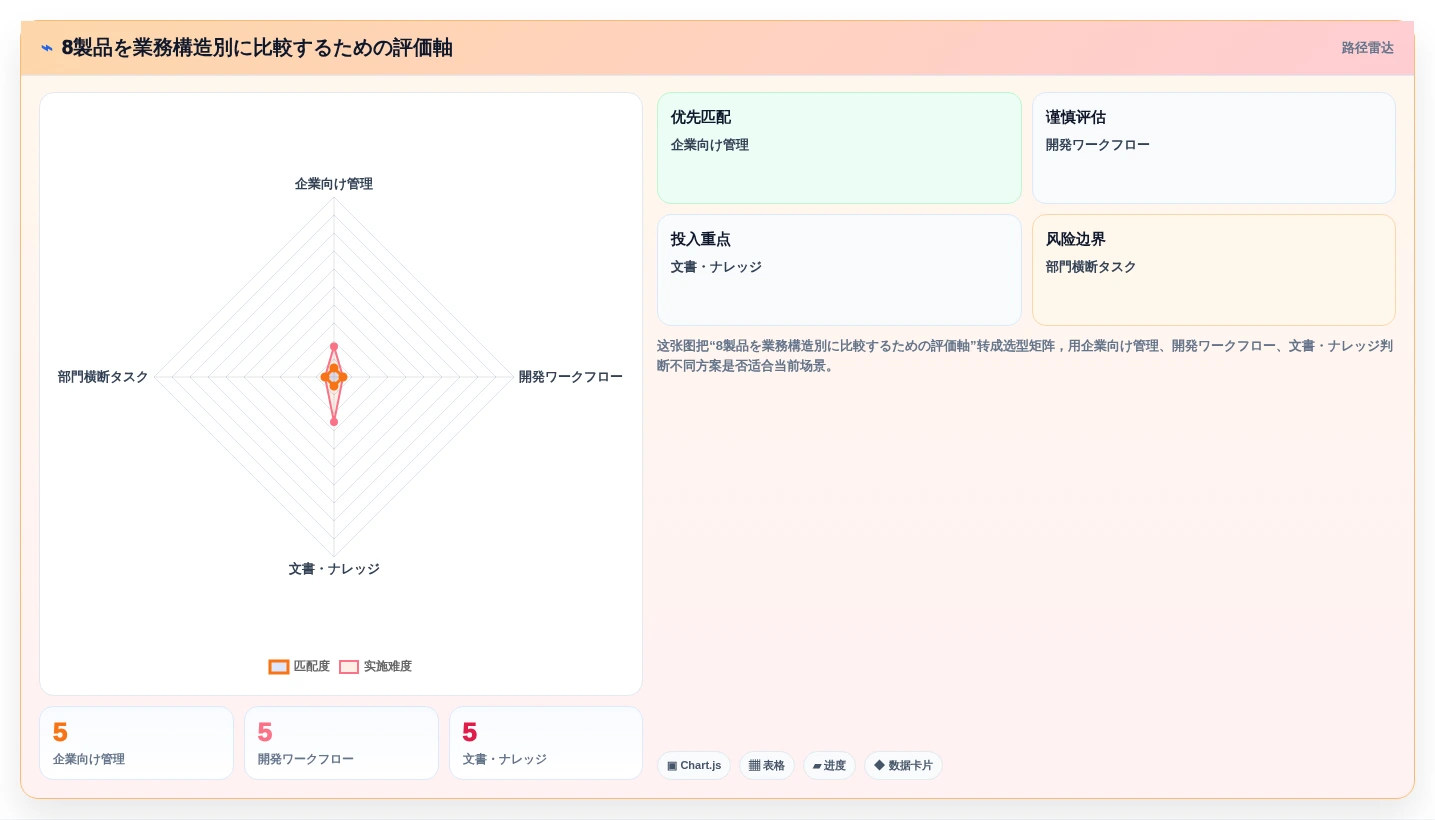Image resolution: width=1435 pixels, height=820 pixels.
Task: Select the 风险边界 quadrant card
Action: point(1214,270)
